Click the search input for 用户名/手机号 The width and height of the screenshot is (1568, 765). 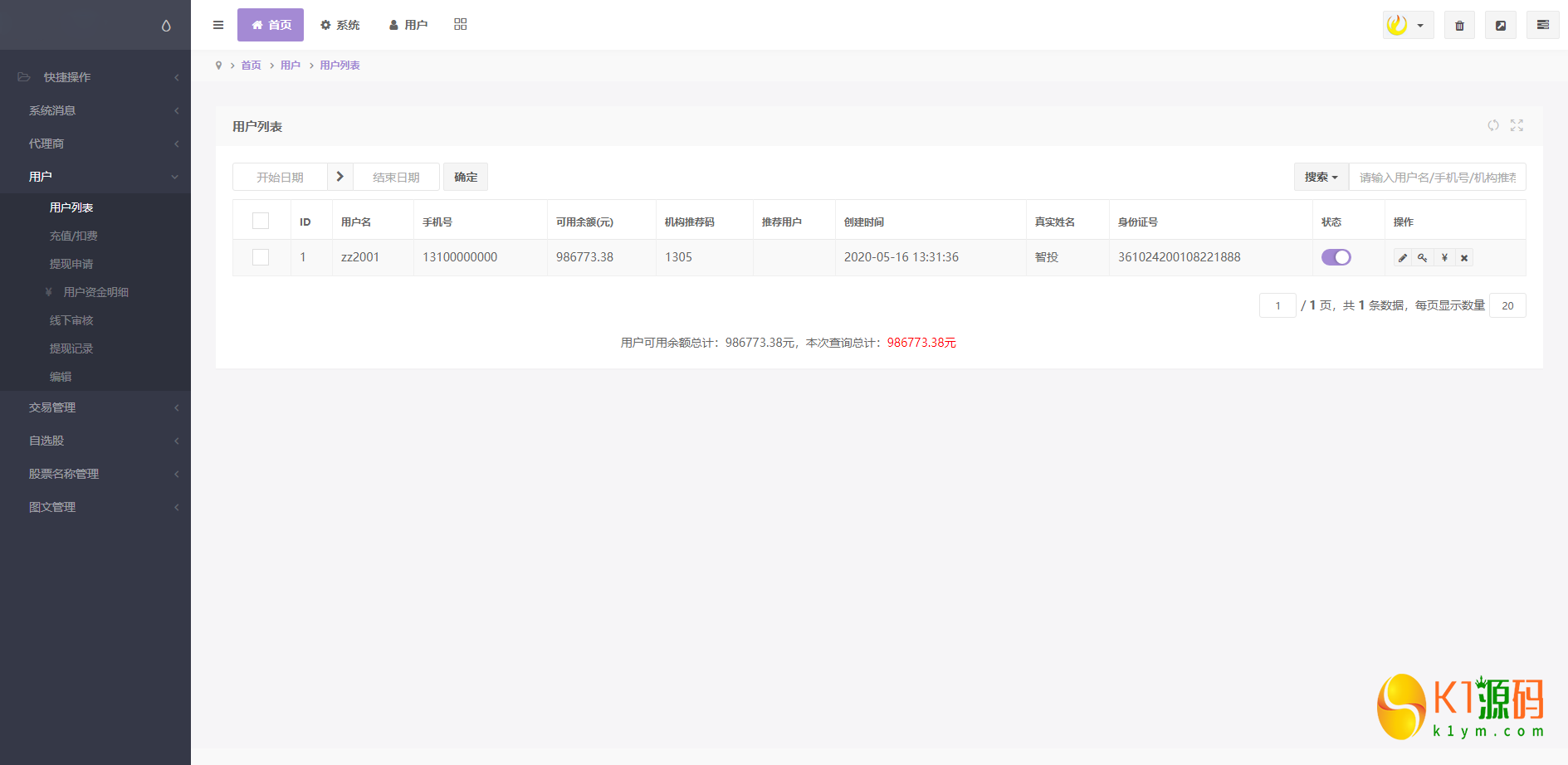[x=1437, y=177]
